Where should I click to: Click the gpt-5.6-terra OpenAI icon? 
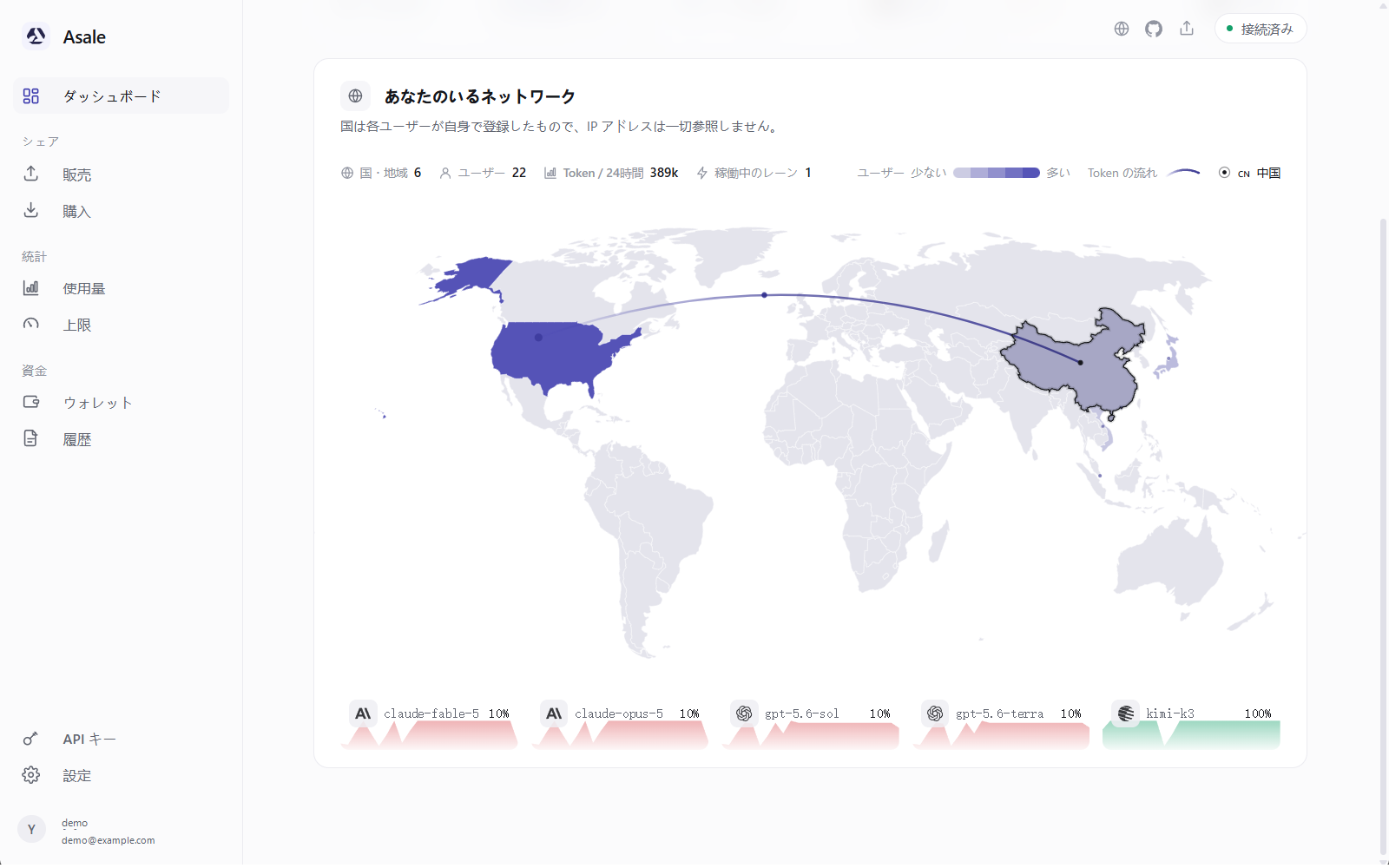(935, 713)
